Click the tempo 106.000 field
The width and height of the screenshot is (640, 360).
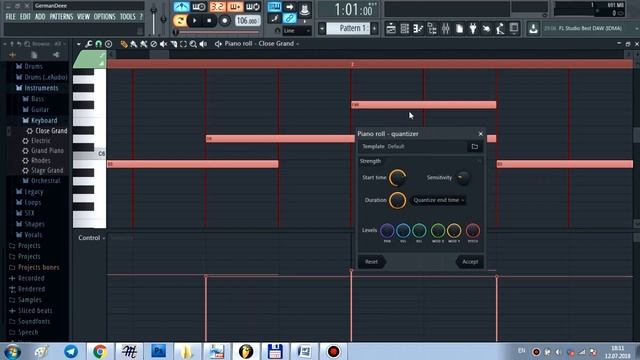point(247,21)
